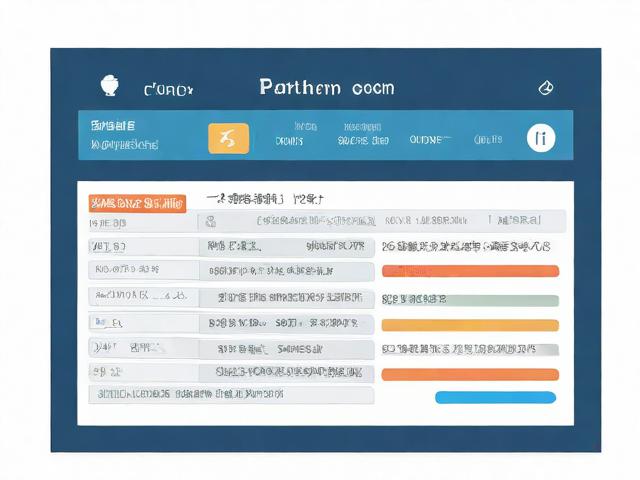This screenshot has width=640, height=480.
Task: Click the "Parthern ocom" header title
Action: (326, 87)
